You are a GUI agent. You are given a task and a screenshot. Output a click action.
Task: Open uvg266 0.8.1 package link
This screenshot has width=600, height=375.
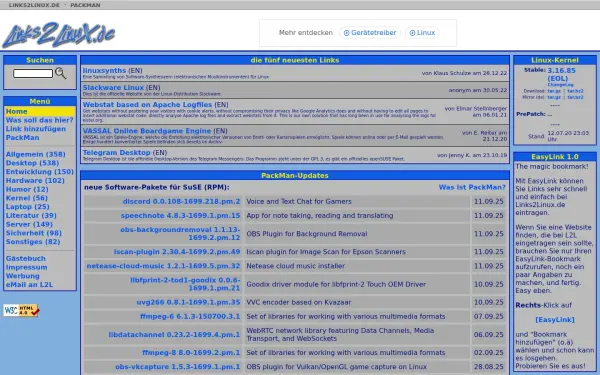(x=188, y=302)
